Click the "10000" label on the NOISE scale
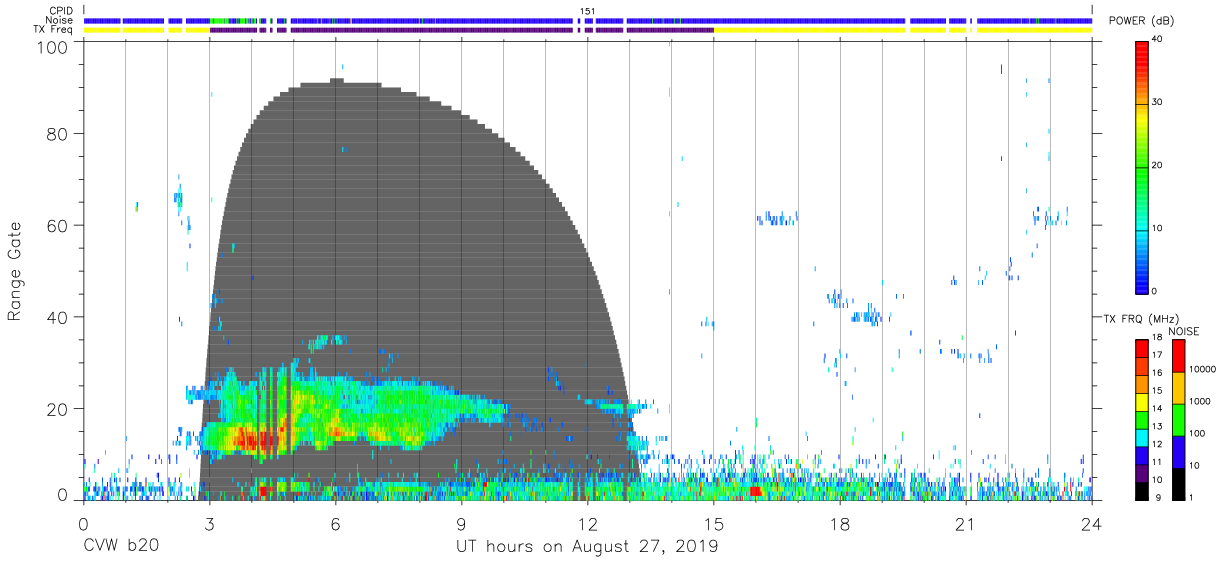Screen dimensions: 1228x567 pos(1203,369)
